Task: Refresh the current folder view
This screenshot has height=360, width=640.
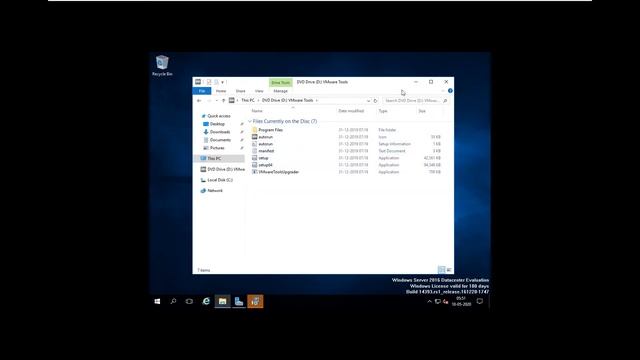Action: pos(376,100)
